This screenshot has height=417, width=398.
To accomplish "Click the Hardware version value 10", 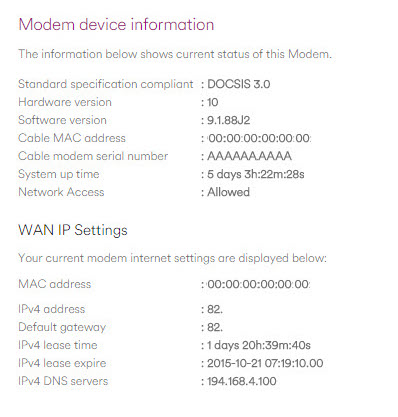I will tap(213, 102).
